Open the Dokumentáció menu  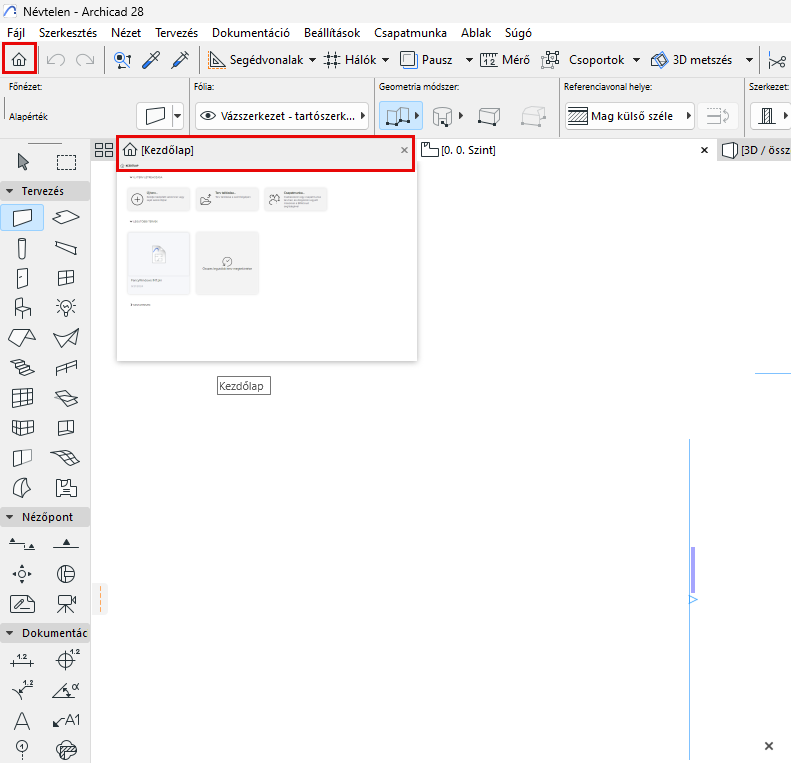click(251, 33)
